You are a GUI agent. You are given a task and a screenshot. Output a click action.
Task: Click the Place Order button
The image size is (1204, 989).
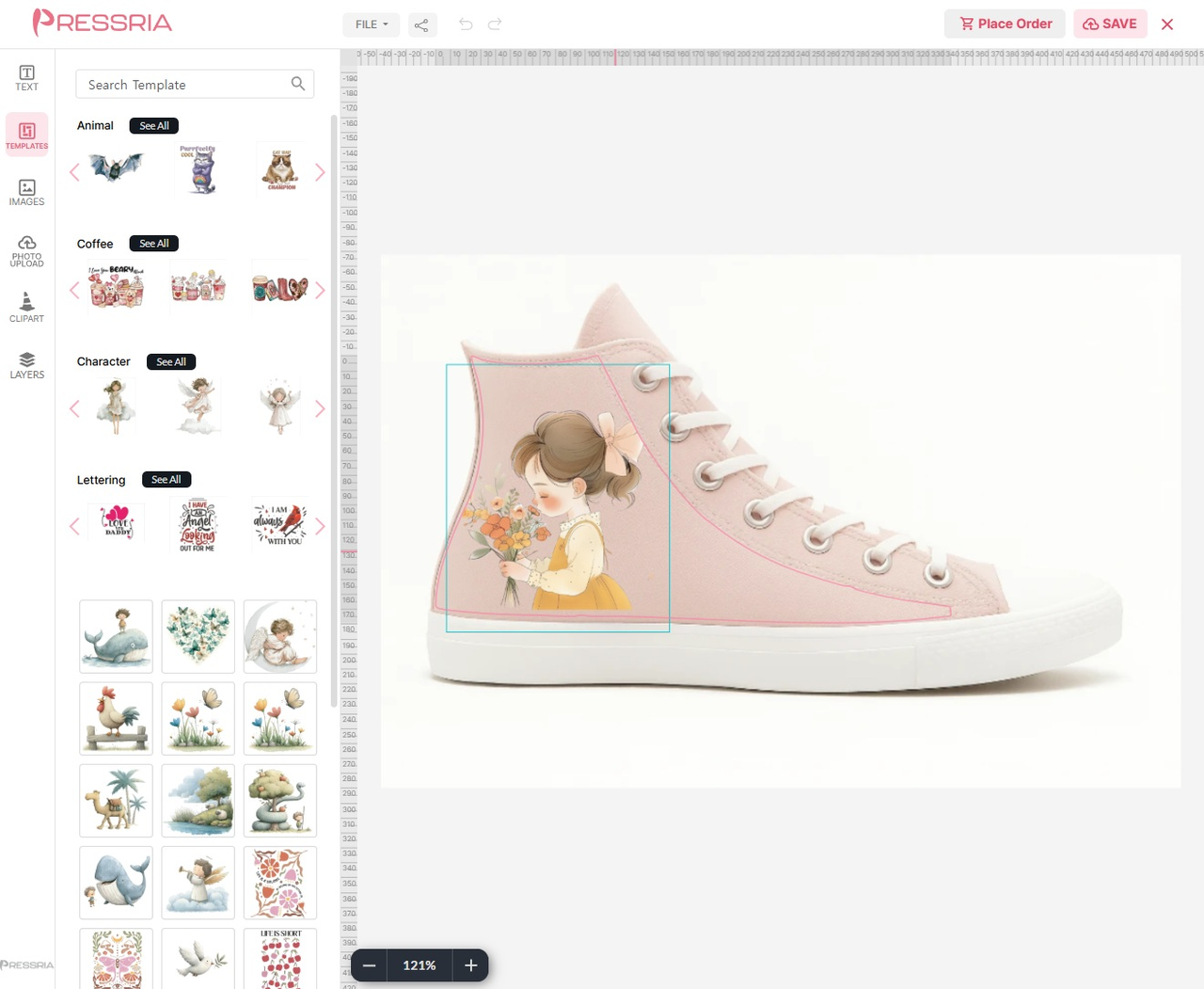[x=1005, y=24]
